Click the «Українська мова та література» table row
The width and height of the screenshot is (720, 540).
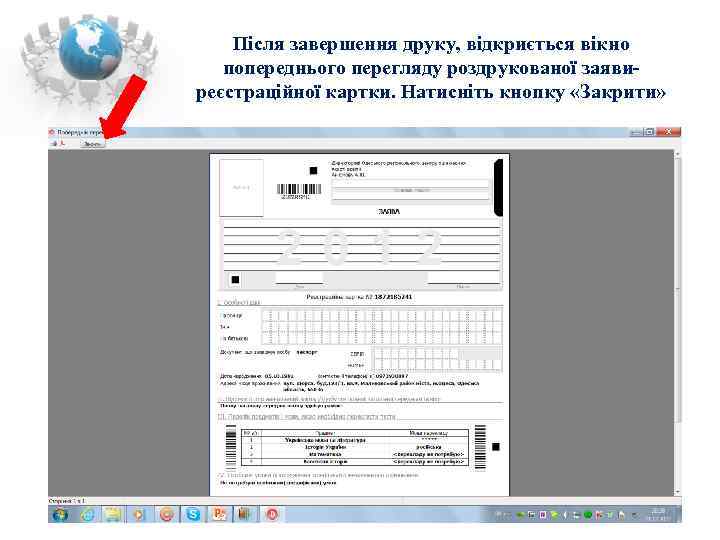click(x=355, y=440)
